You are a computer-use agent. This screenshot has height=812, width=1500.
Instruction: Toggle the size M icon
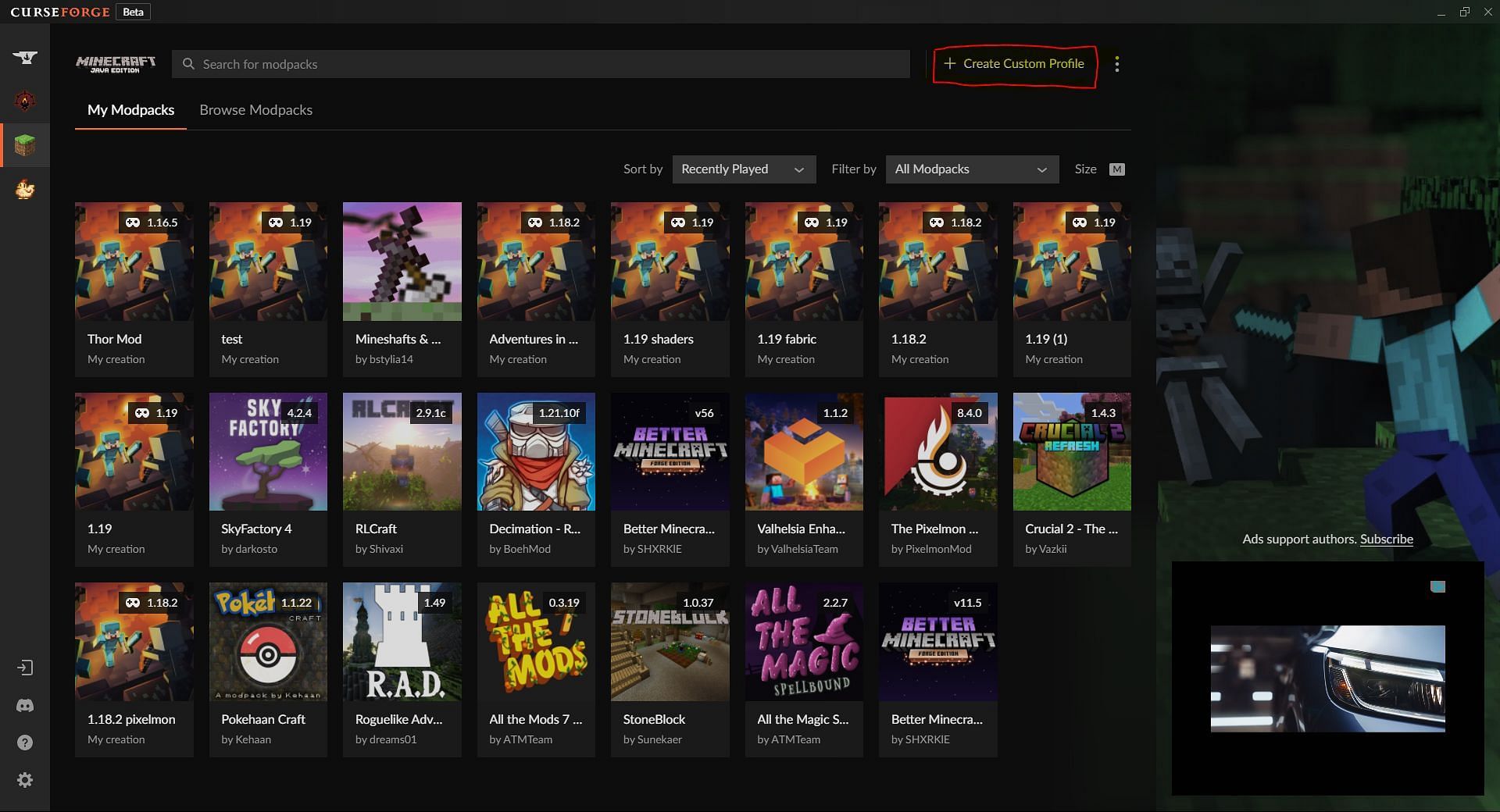[1117, 169]
